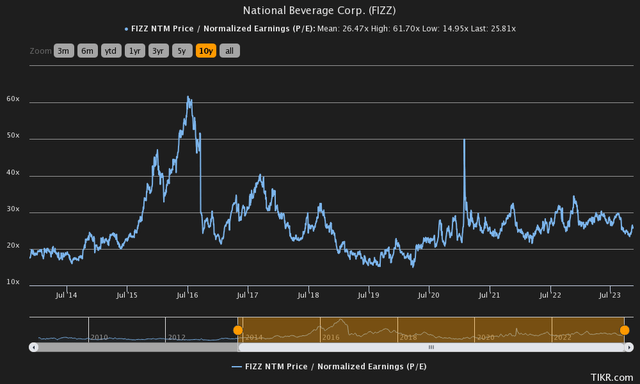The width and height of the screenshot is (640, 384).
Task: Select the all zoom range
Action: 229,51
